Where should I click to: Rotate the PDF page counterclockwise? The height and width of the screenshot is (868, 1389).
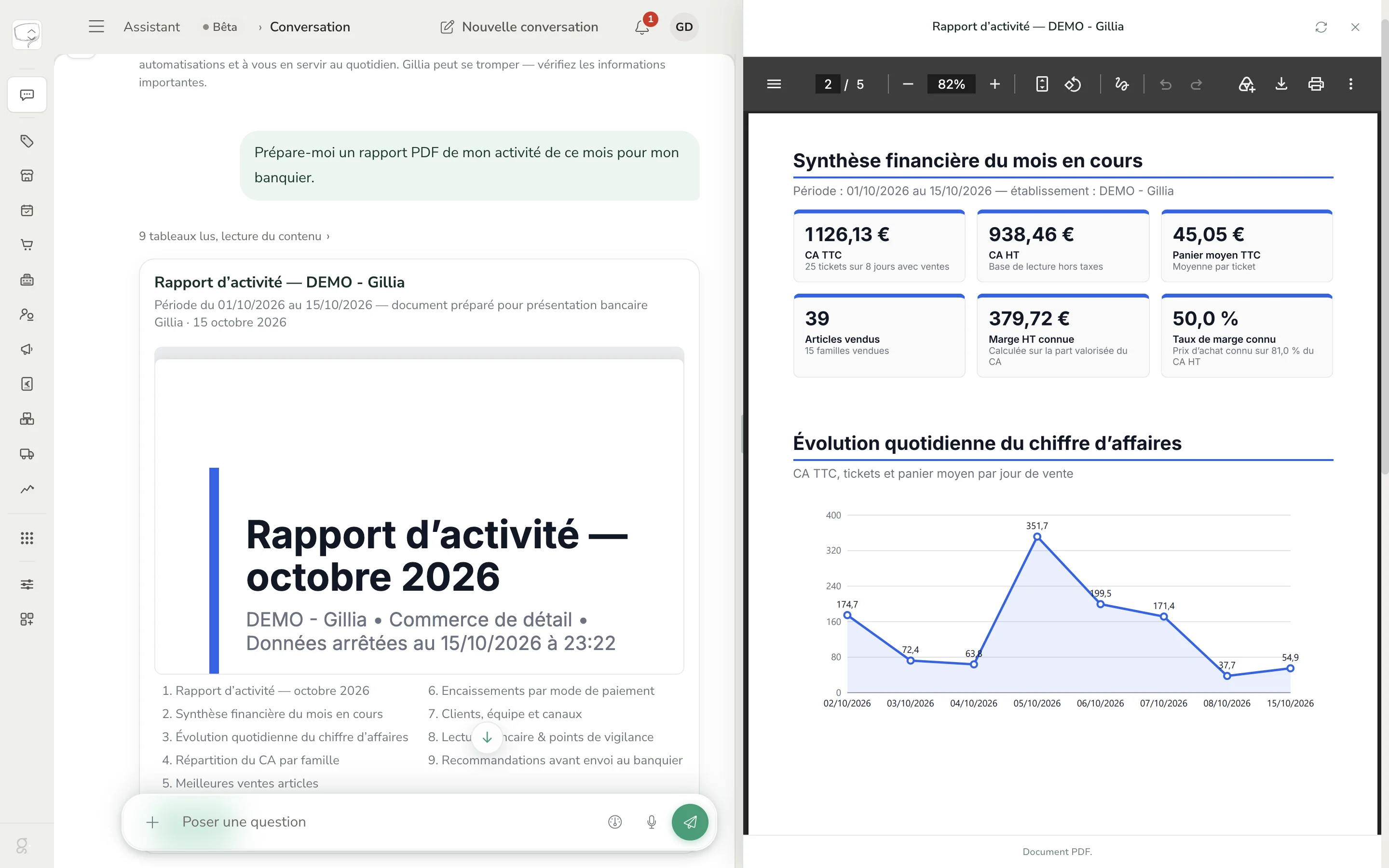click(x=1073, y=84)
